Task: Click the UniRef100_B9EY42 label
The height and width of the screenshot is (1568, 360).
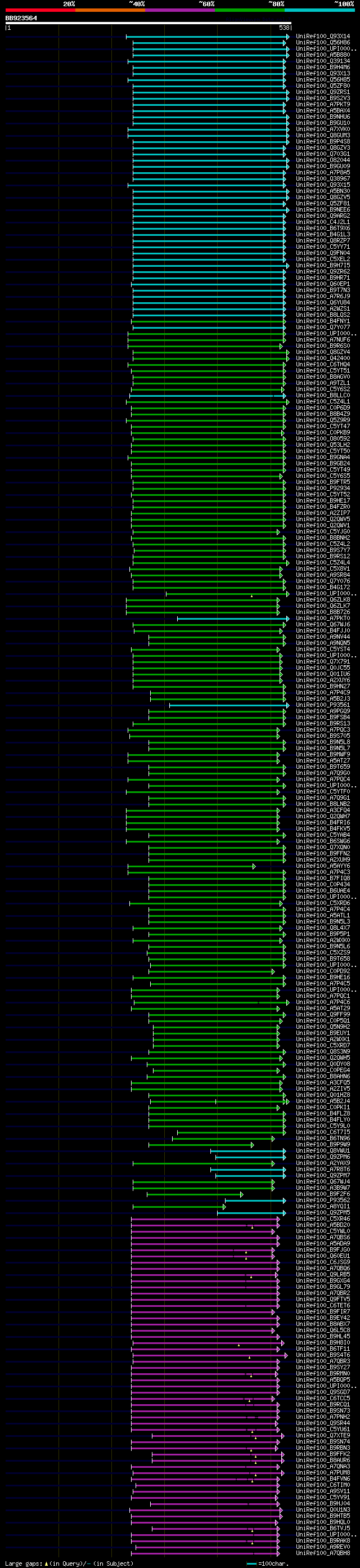Action: [323, 1317]
